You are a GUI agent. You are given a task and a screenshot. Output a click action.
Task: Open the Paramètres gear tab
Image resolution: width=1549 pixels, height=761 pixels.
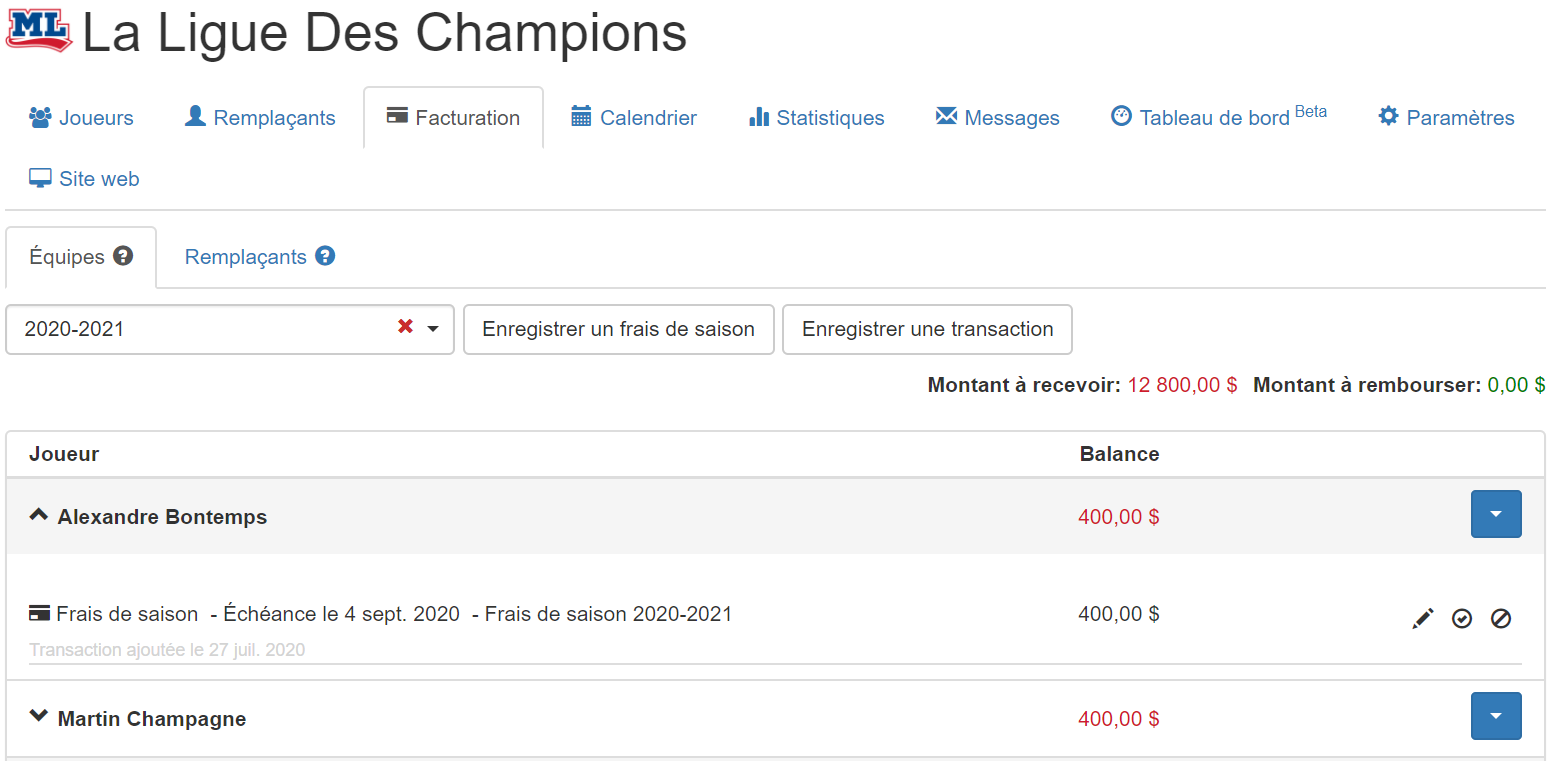pyautogui.click(x=1446, y=118)
